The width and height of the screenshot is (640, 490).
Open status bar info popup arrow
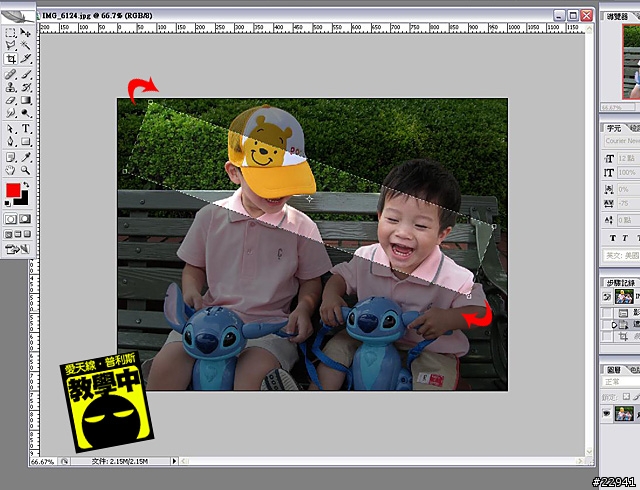click(x=174, y=461)
